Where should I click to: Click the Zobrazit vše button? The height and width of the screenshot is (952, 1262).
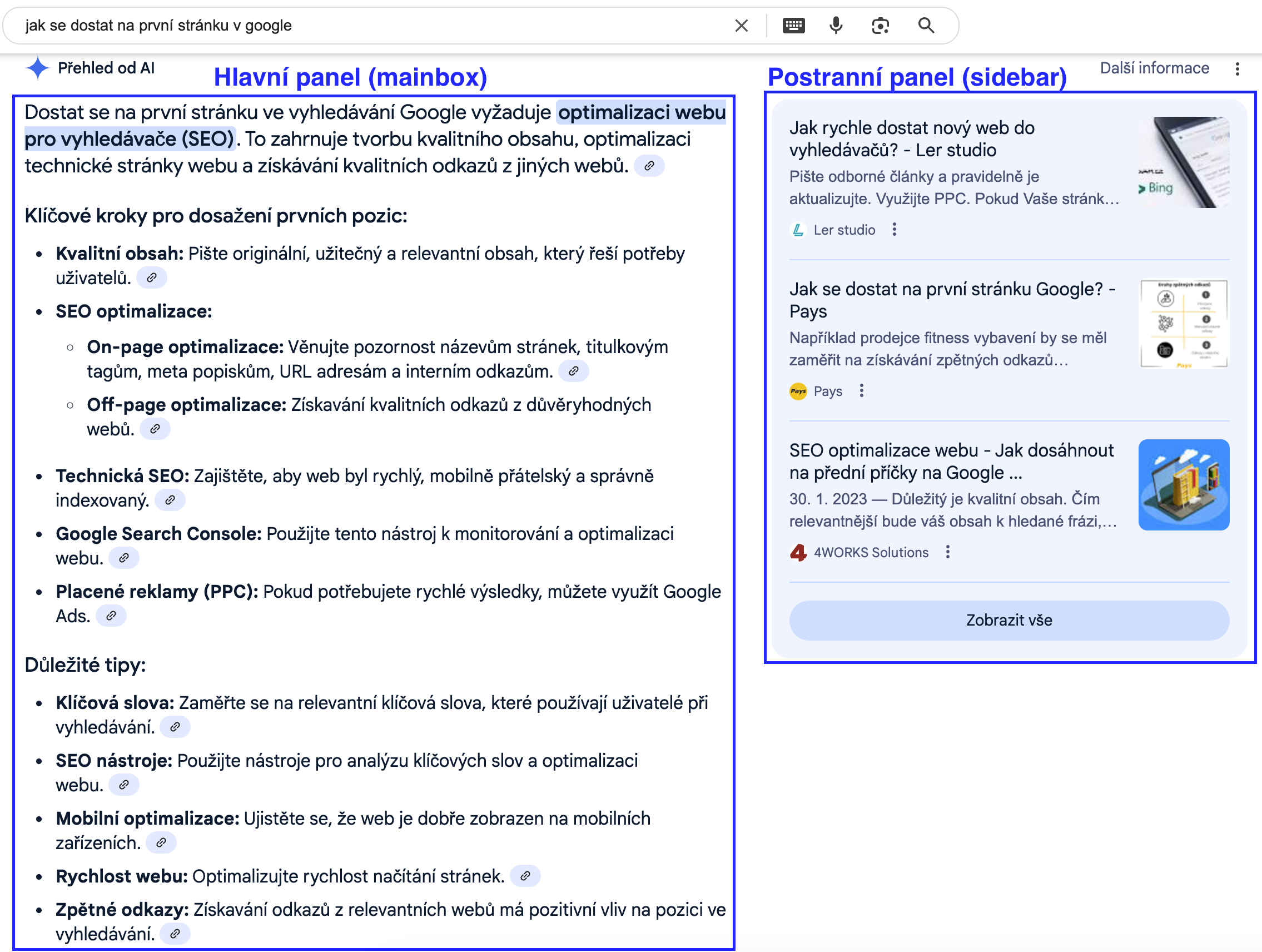point(1008,621)
